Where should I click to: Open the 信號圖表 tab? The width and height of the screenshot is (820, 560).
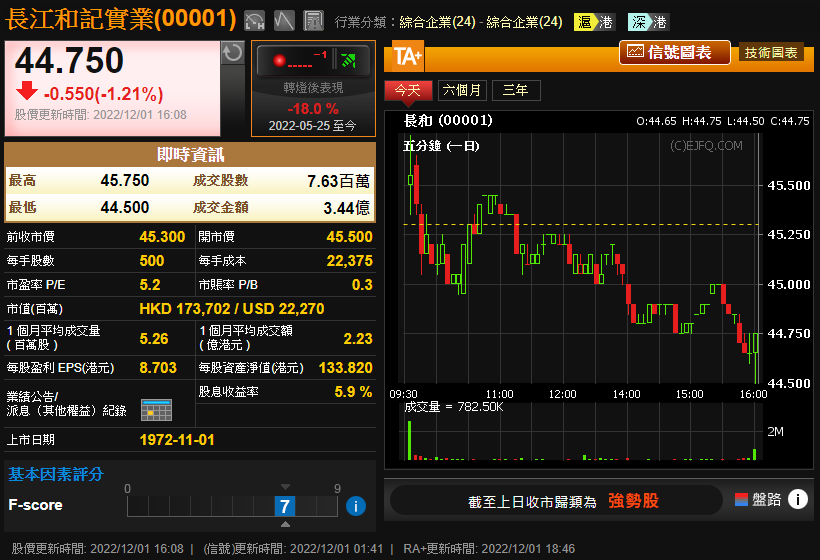point(675,52)
